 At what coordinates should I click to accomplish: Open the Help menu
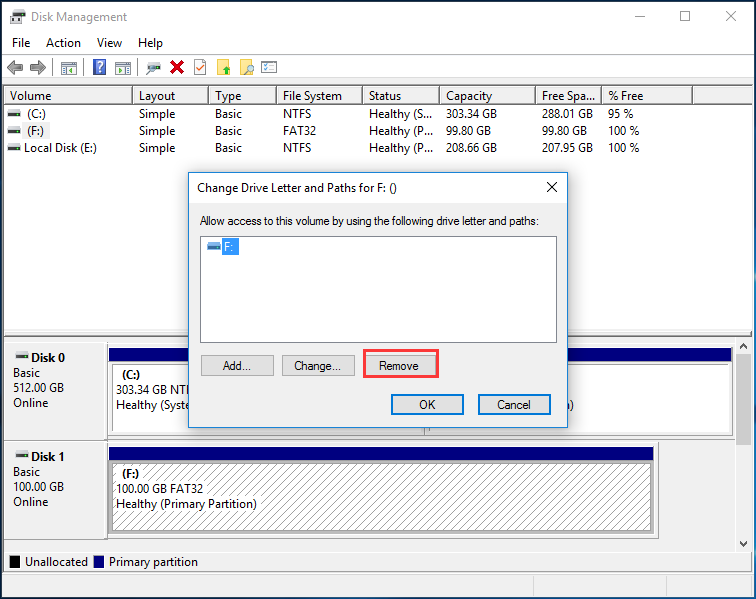tap(150, 43)
